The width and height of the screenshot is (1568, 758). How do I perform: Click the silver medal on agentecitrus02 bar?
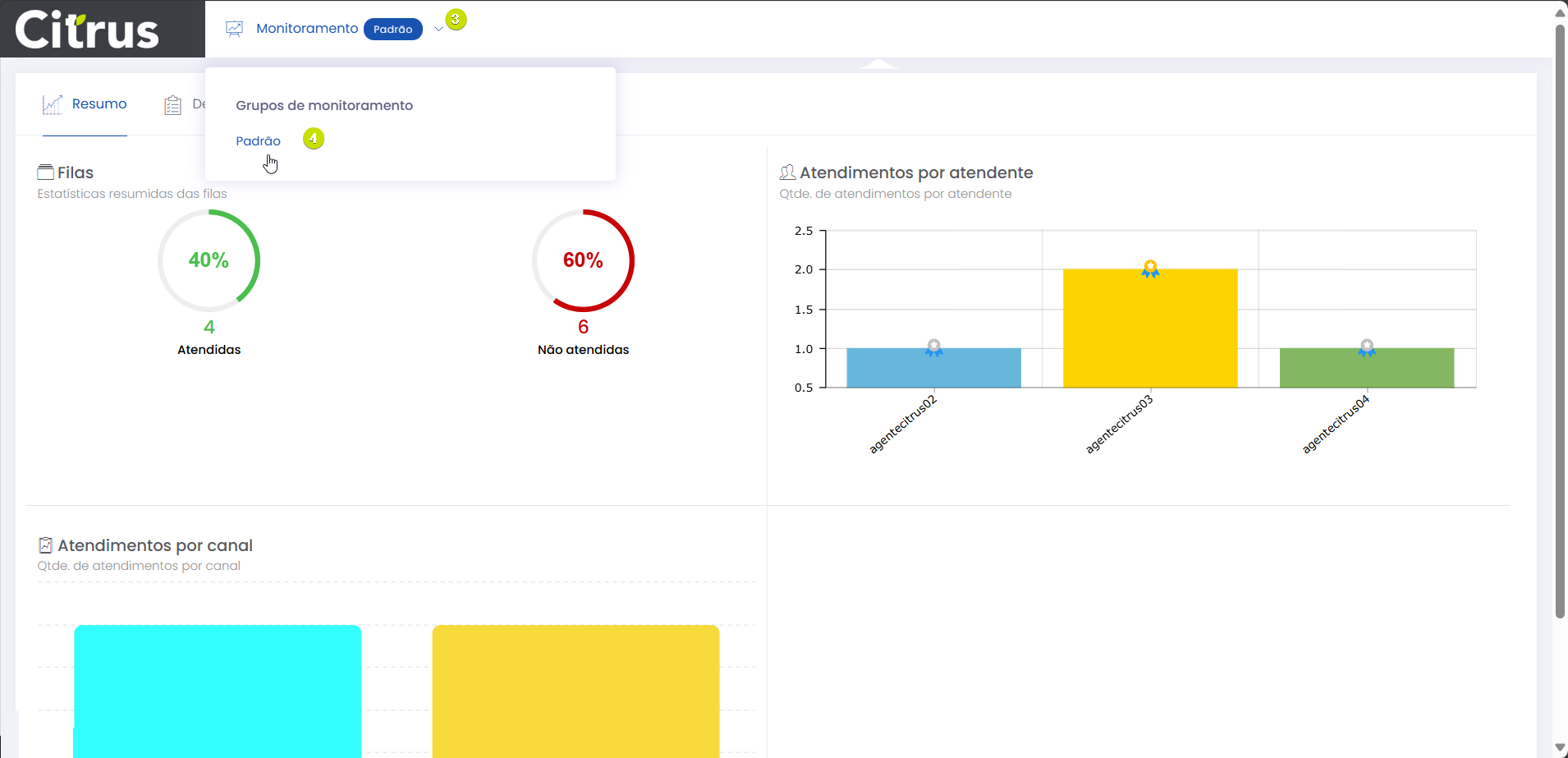[x=933, y=347]
